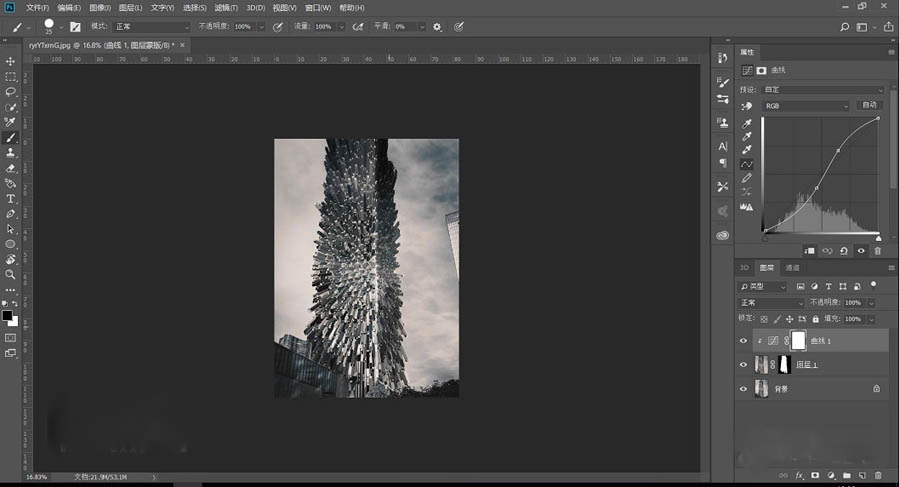This screenshot has width=900, height=487.
Task: Select the Zoom magnifier tool
Action: [x=11, y=274]
